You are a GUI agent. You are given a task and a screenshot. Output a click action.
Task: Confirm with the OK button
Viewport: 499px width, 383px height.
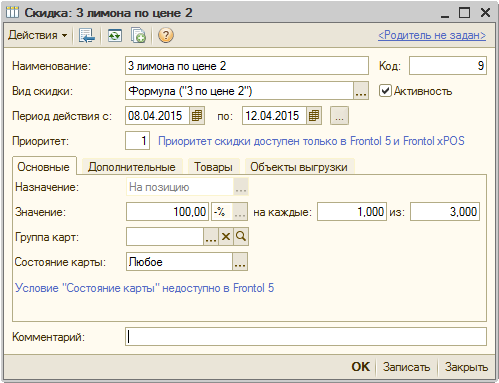pyautogui.click(x=361, y=367)
